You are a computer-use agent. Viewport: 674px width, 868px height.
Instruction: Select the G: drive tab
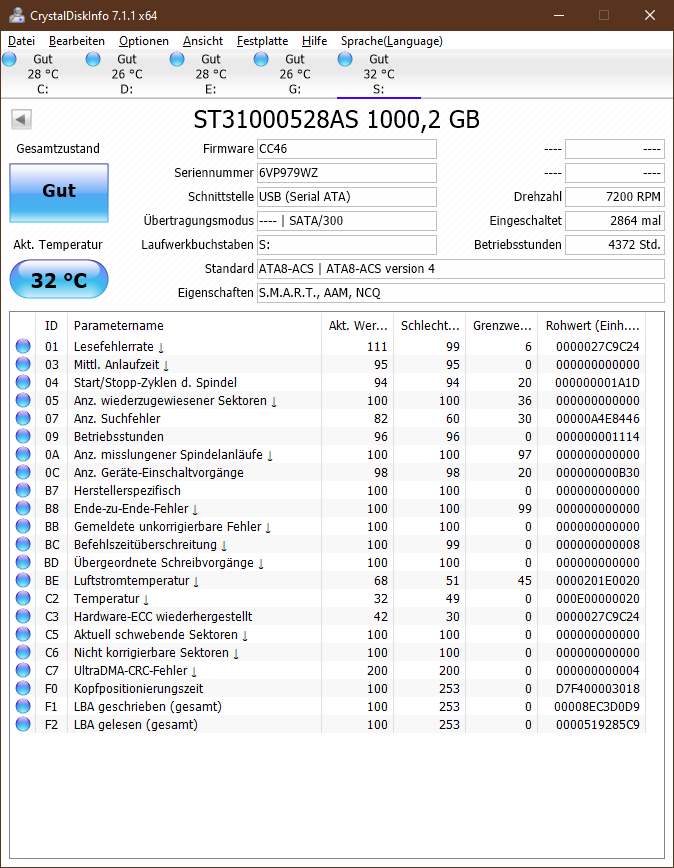pos(294,74)
